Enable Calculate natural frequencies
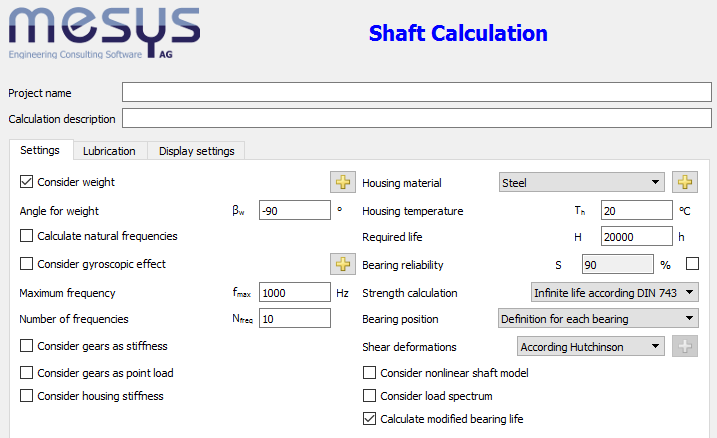Image resolution: width=717 pixels, height=438 pixels. pyautogui.click(x=27, y=236)
